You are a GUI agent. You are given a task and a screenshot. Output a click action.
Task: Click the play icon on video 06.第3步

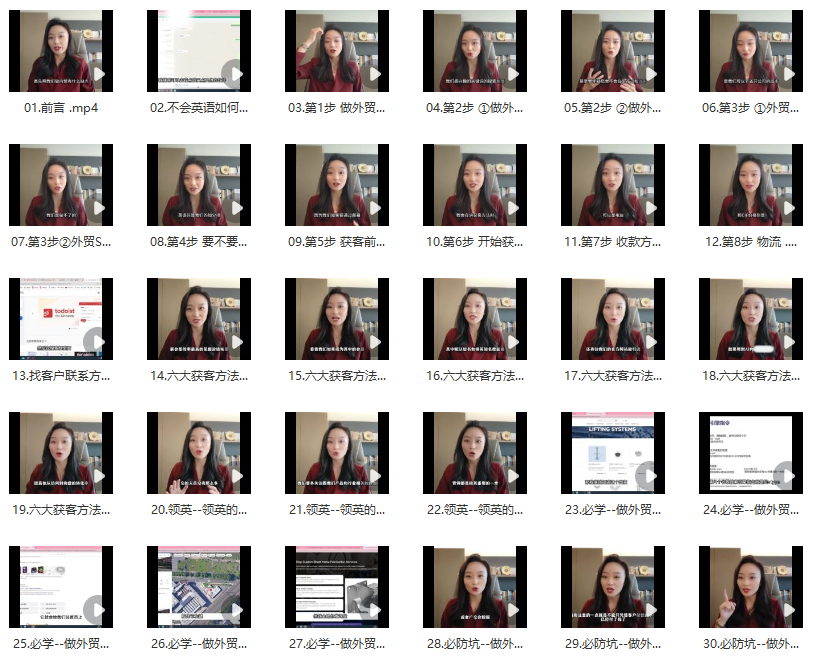point(787,74)
